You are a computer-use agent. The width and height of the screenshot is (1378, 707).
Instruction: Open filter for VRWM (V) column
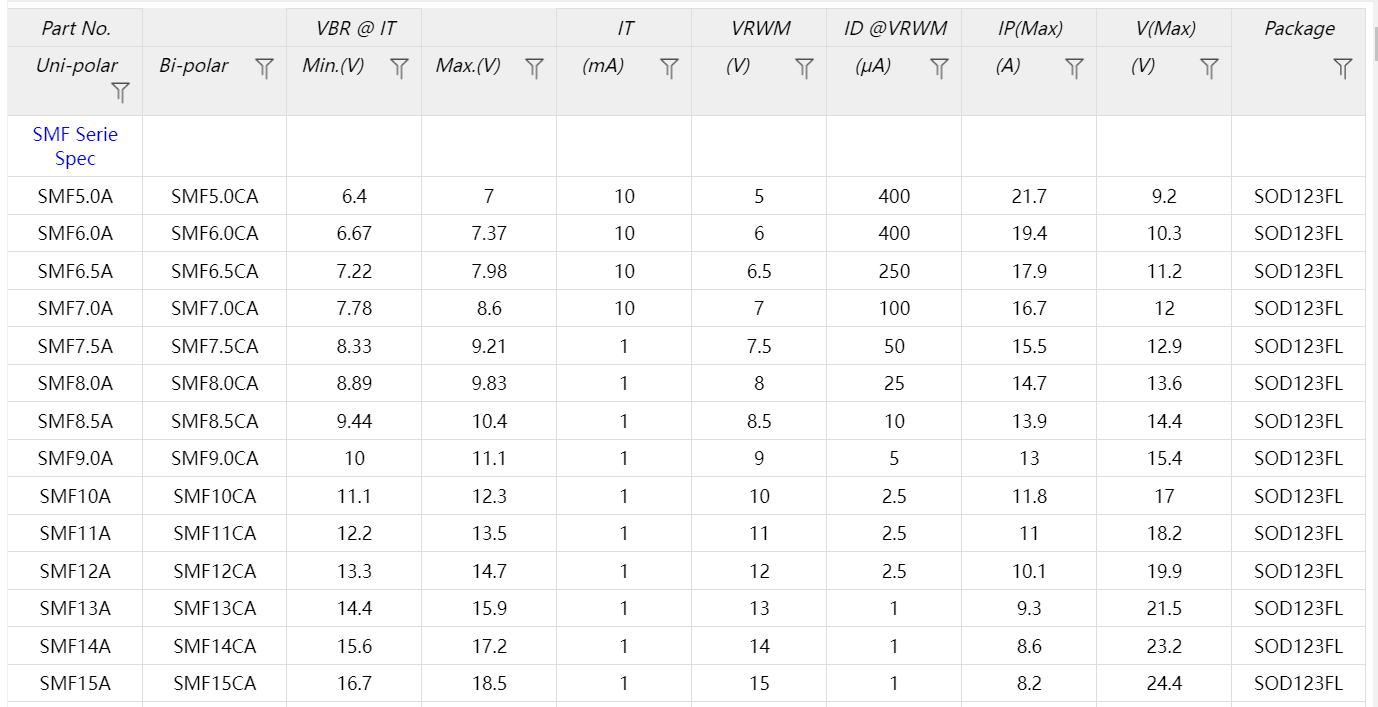pos(804,68)
